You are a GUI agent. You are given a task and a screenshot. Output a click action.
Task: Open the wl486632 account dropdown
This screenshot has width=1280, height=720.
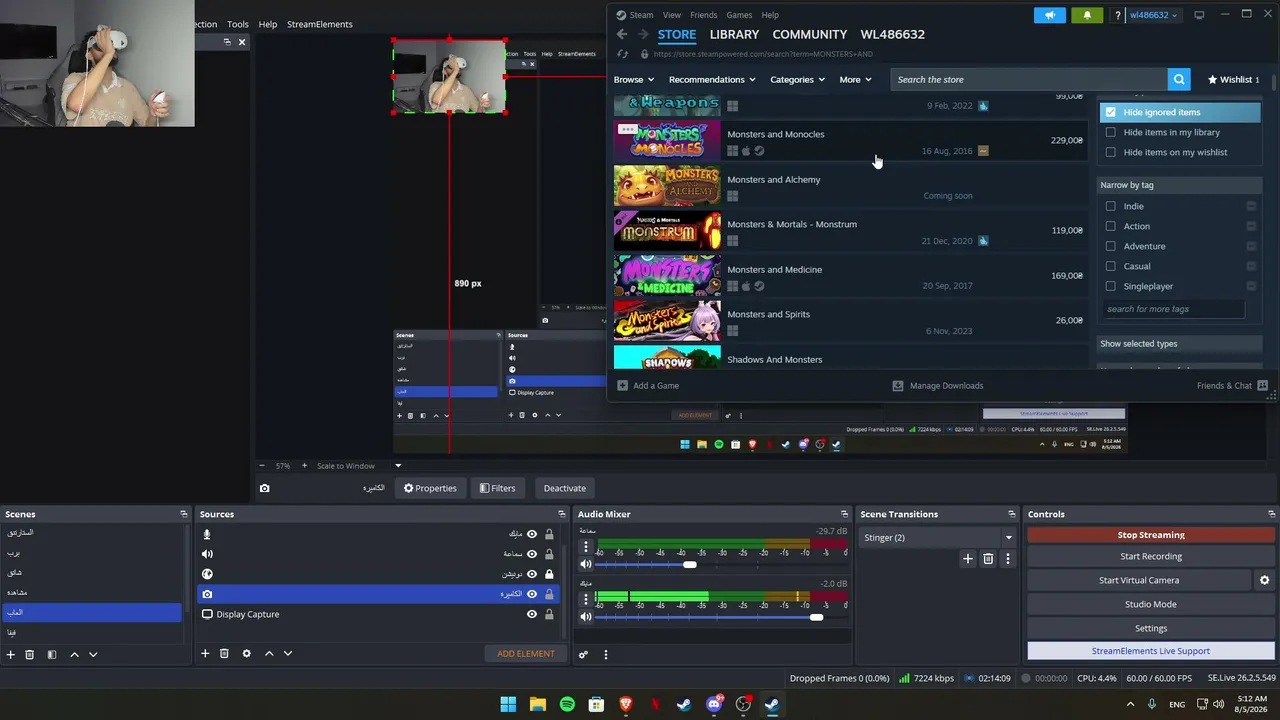pyautogui.click(x=1153, y=15)
